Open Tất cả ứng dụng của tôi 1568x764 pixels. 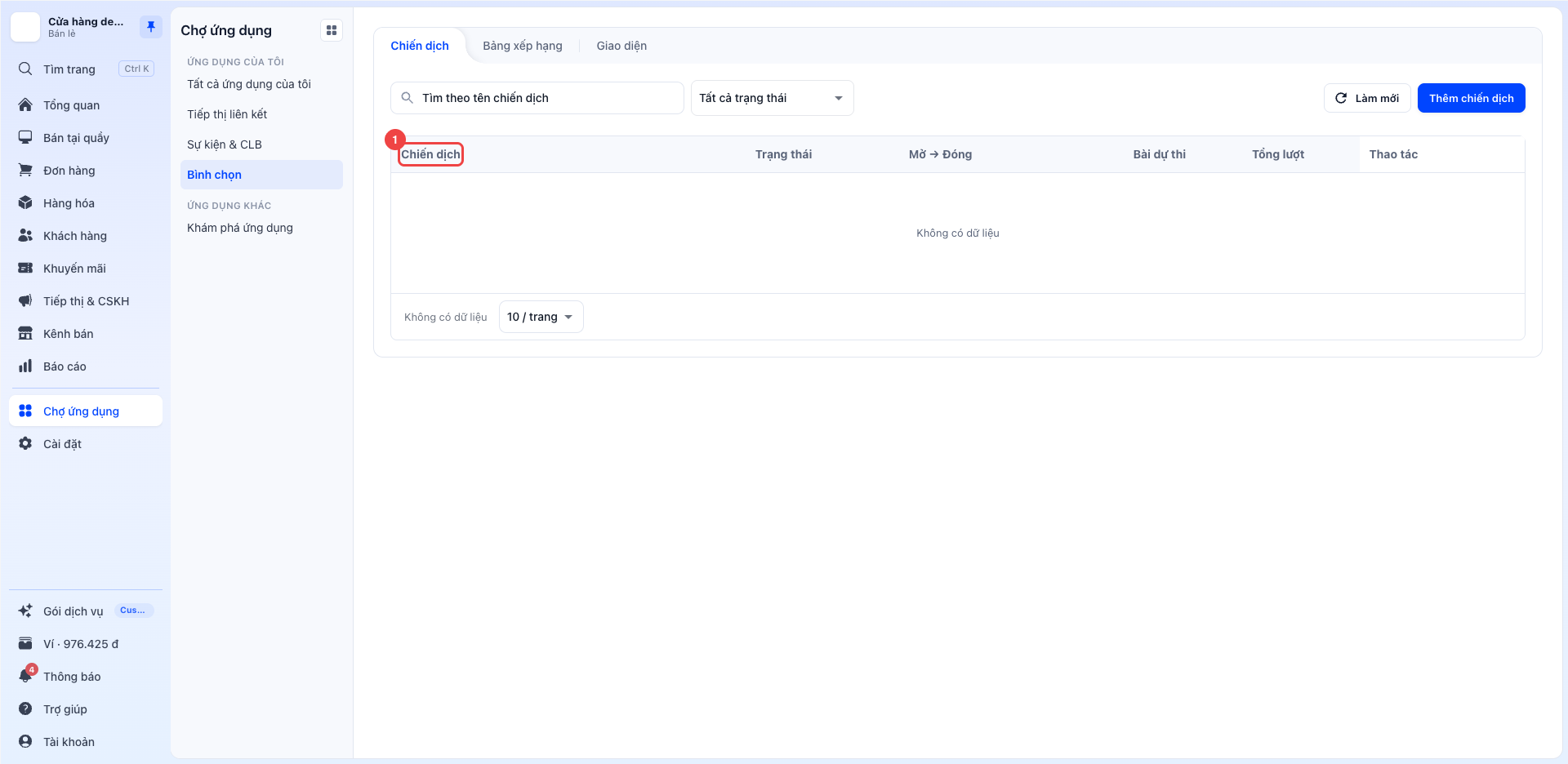tap(261, 84)
